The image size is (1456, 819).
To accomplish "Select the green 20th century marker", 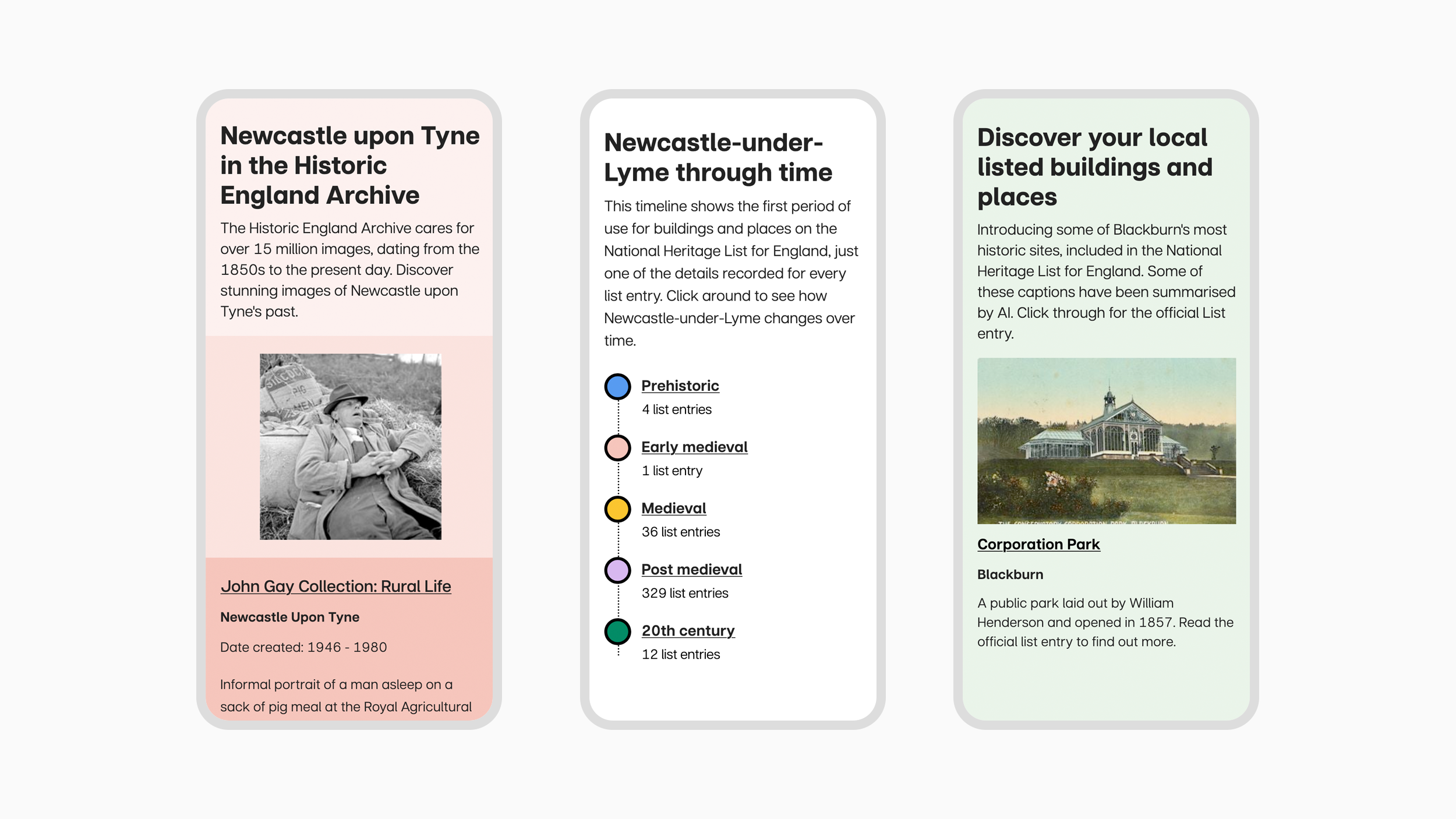I will click(x=617, y=631).
